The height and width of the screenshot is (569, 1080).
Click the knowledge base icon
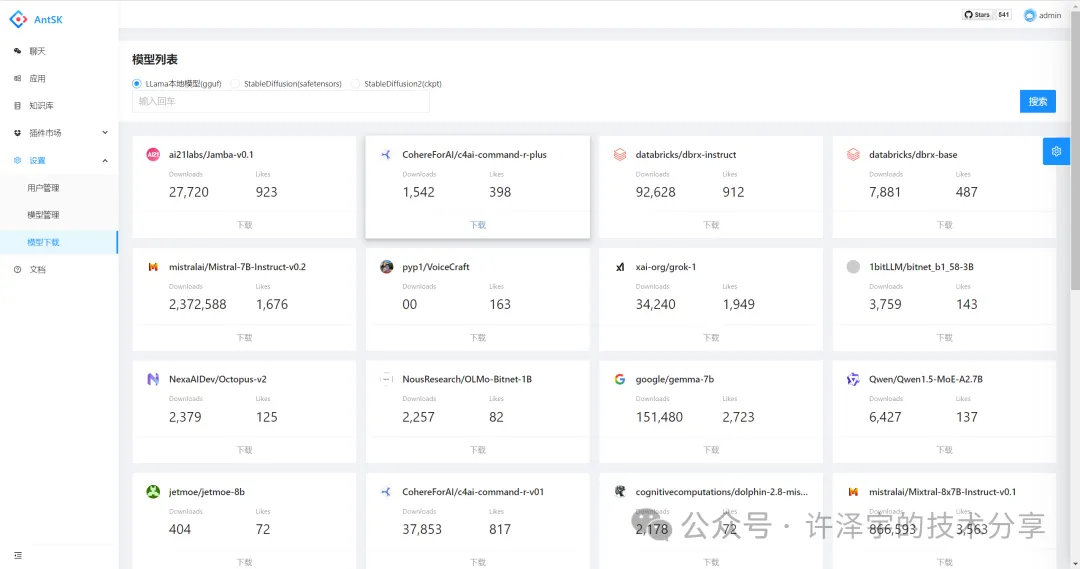pos(17,105)
